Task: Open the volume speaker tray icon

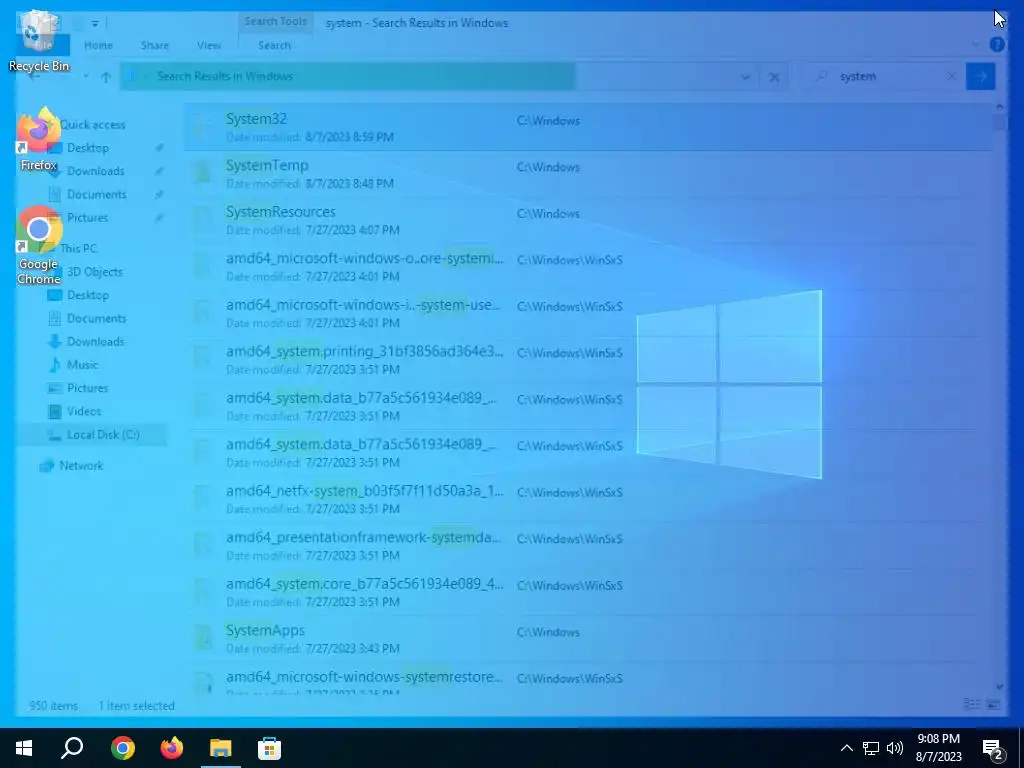Action: [x=895, y=748]
